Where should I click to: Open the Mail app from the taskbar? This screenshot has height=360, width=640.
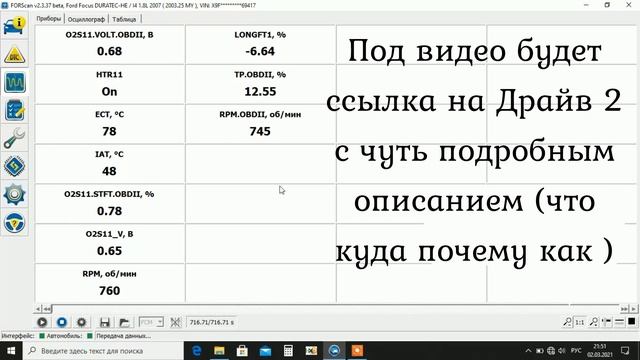pos(265,351)
